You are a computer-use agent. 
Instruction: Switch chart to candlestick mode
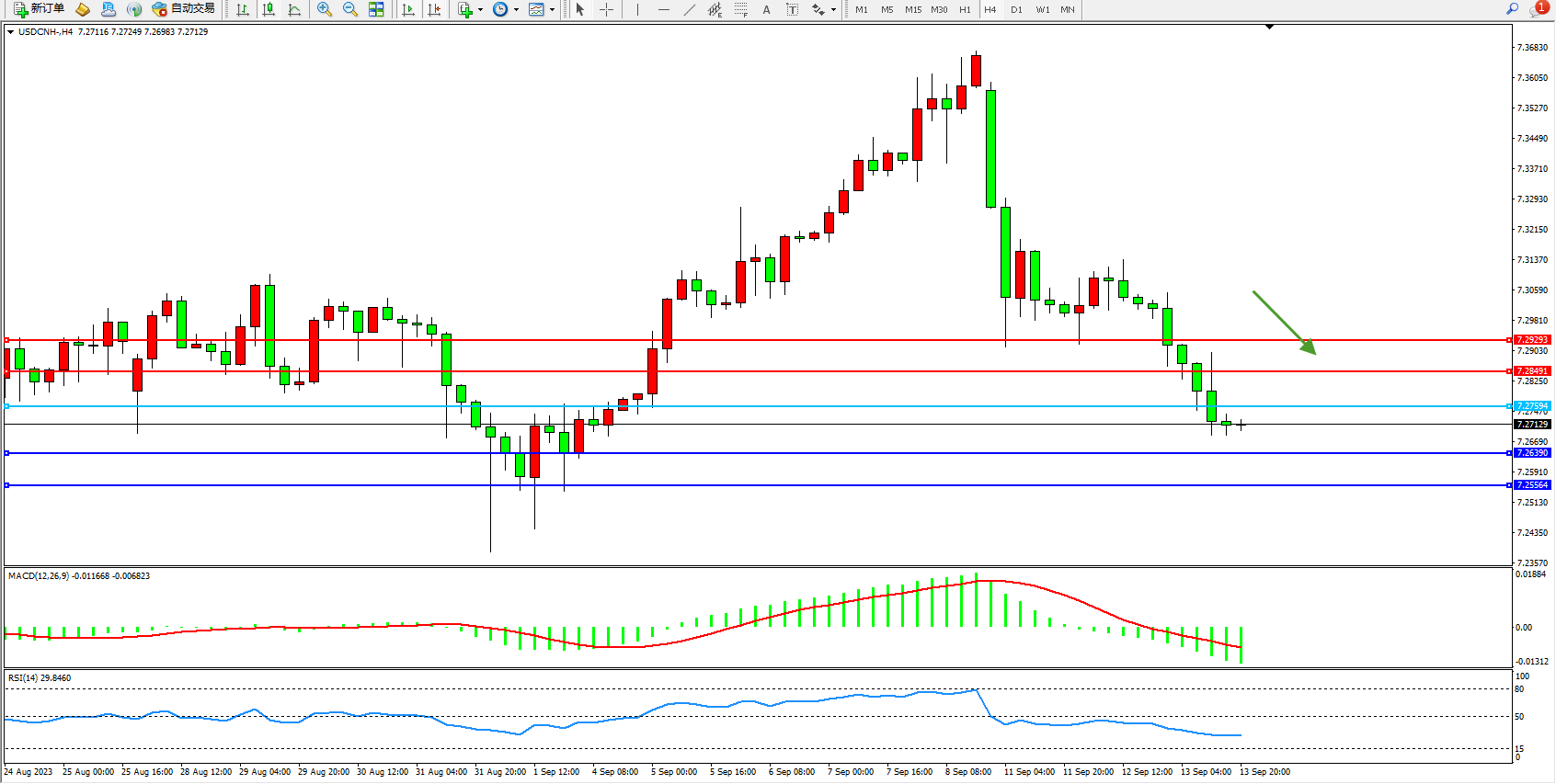click(269, 9)
